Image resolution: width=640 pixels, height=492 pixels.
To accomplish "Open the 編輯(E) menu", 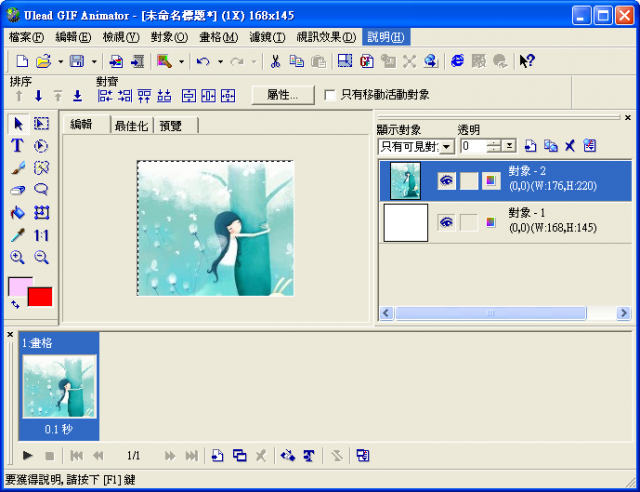I will 73,37.
